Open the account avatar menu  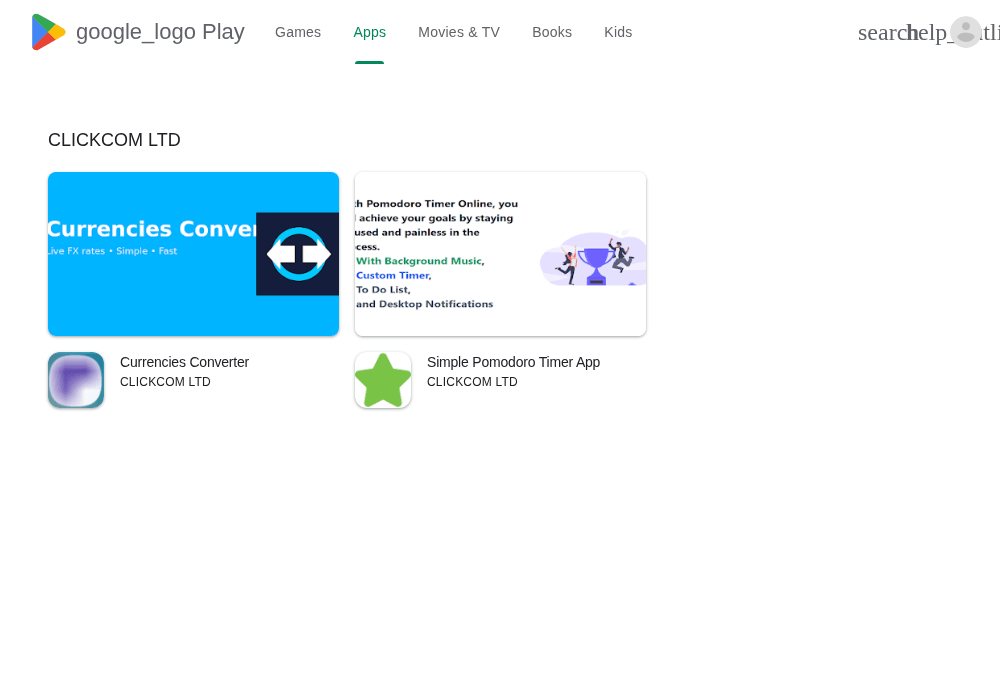(966, 32)
